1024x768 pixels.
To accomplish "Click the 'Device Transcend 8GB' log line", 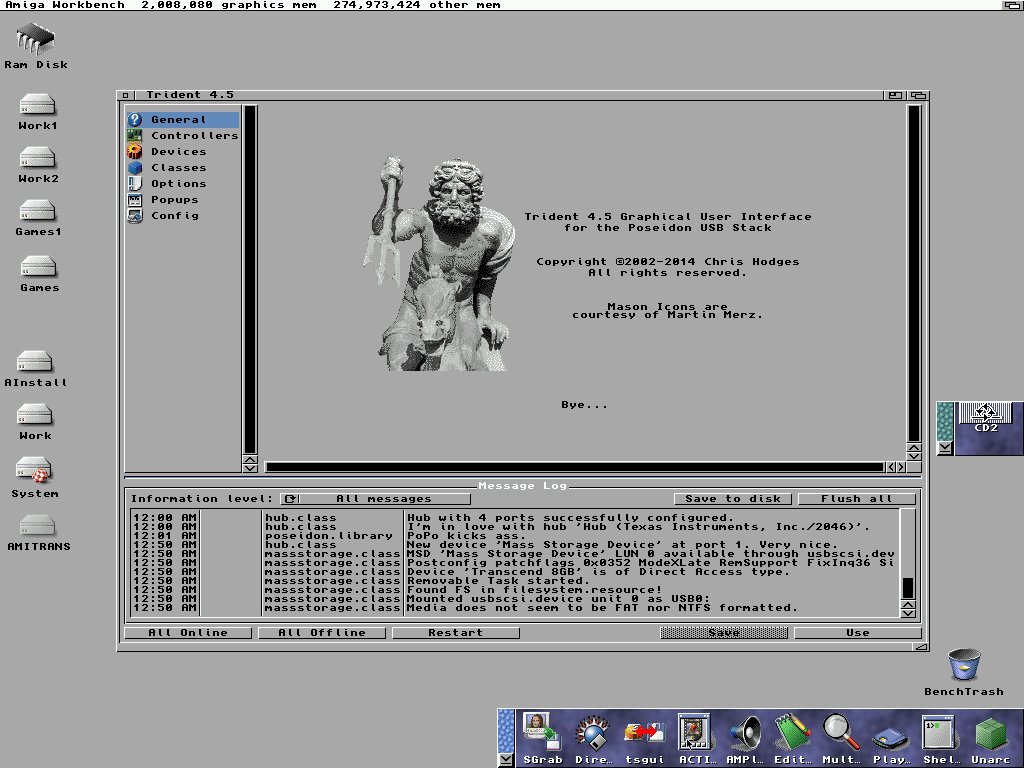I will (x=598, y=571).
